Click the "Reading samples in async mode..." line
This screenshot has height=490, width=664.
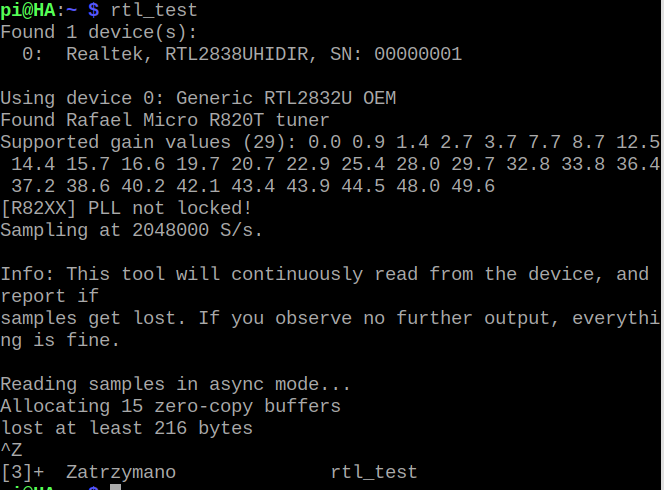point(175,384)
